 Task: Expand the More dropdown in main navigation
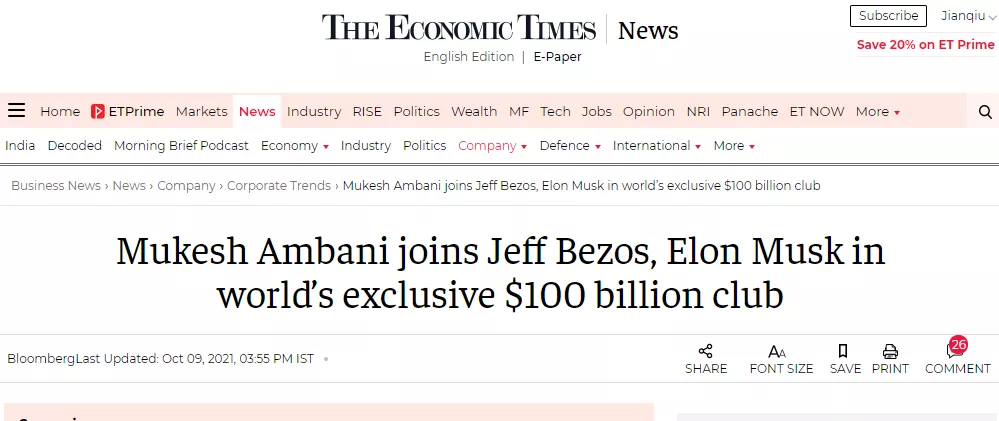(877, 112)
